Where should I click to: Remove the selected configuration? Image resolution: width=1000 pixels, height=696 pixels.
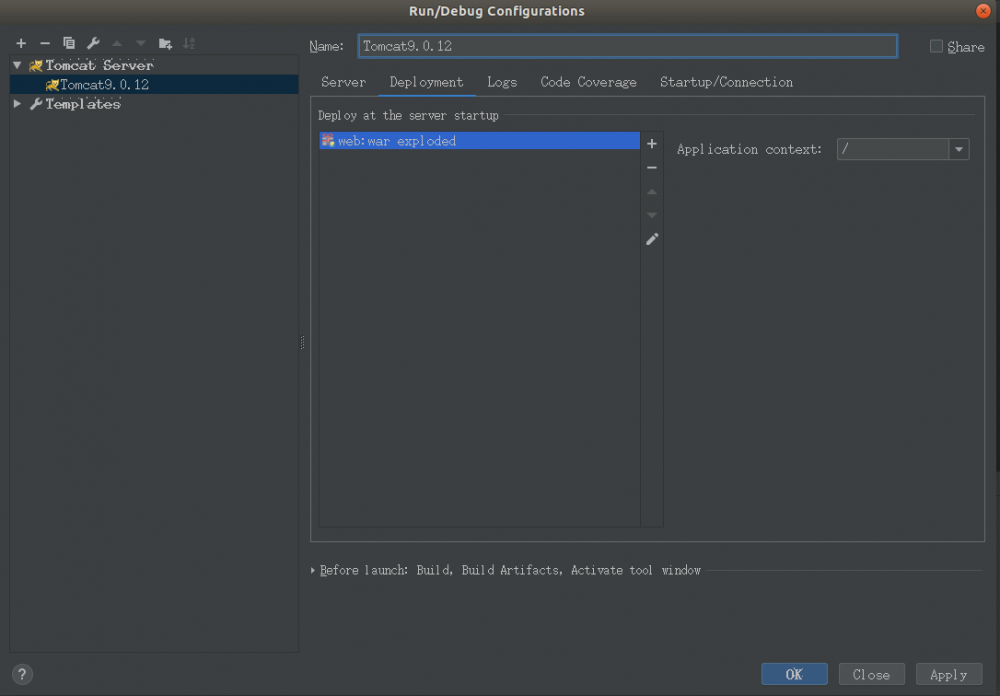click(45, 43)
